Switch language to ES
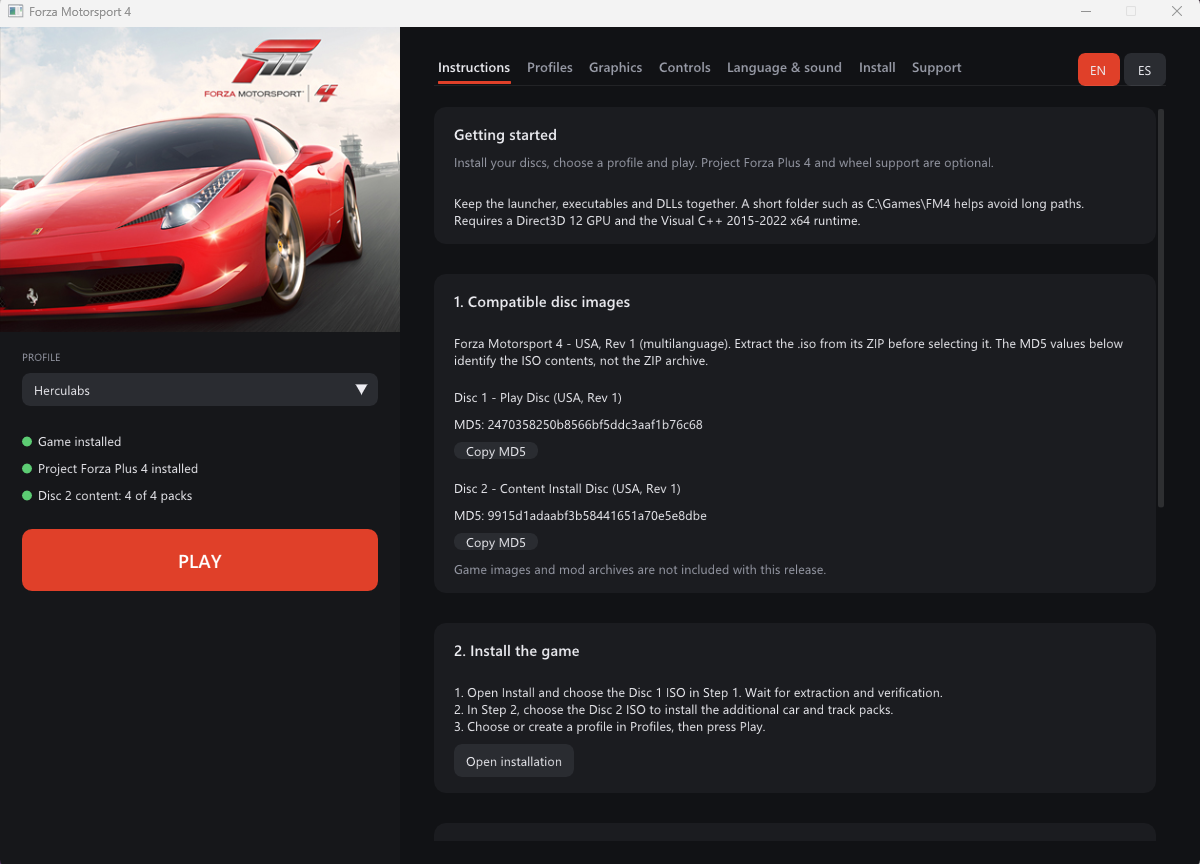The height and width of the screenshot is (864, 1200). pyautogui.click(x=1144, y=70)
